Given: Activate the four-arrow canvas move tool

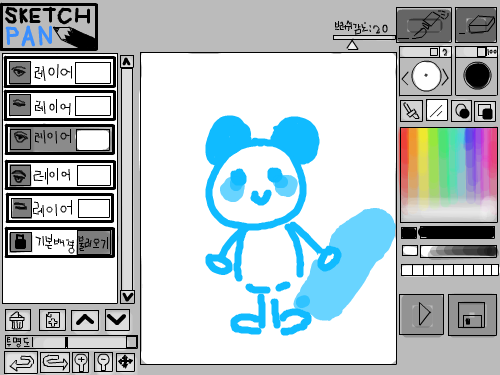Looking at the screenshot, I should click(x=126, y=362).
